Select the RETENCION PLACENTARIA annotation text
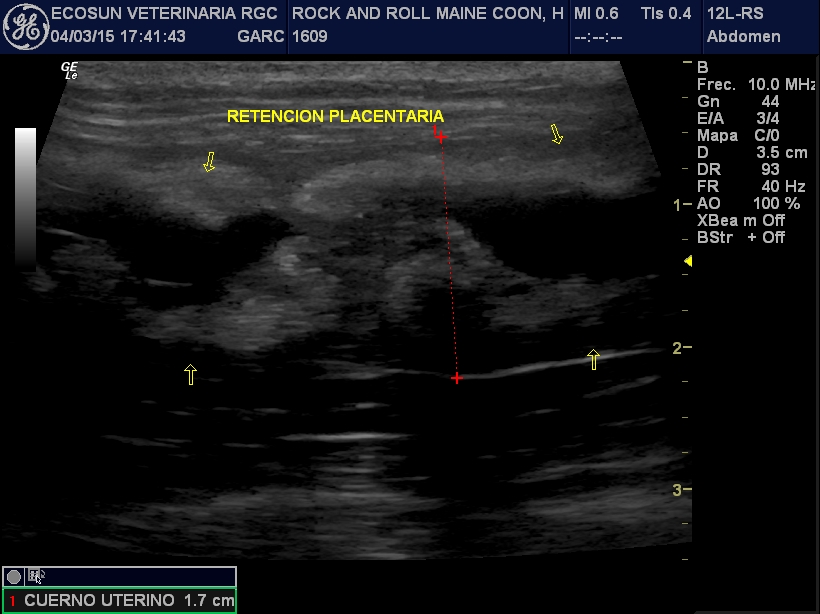 click(335, 116)
